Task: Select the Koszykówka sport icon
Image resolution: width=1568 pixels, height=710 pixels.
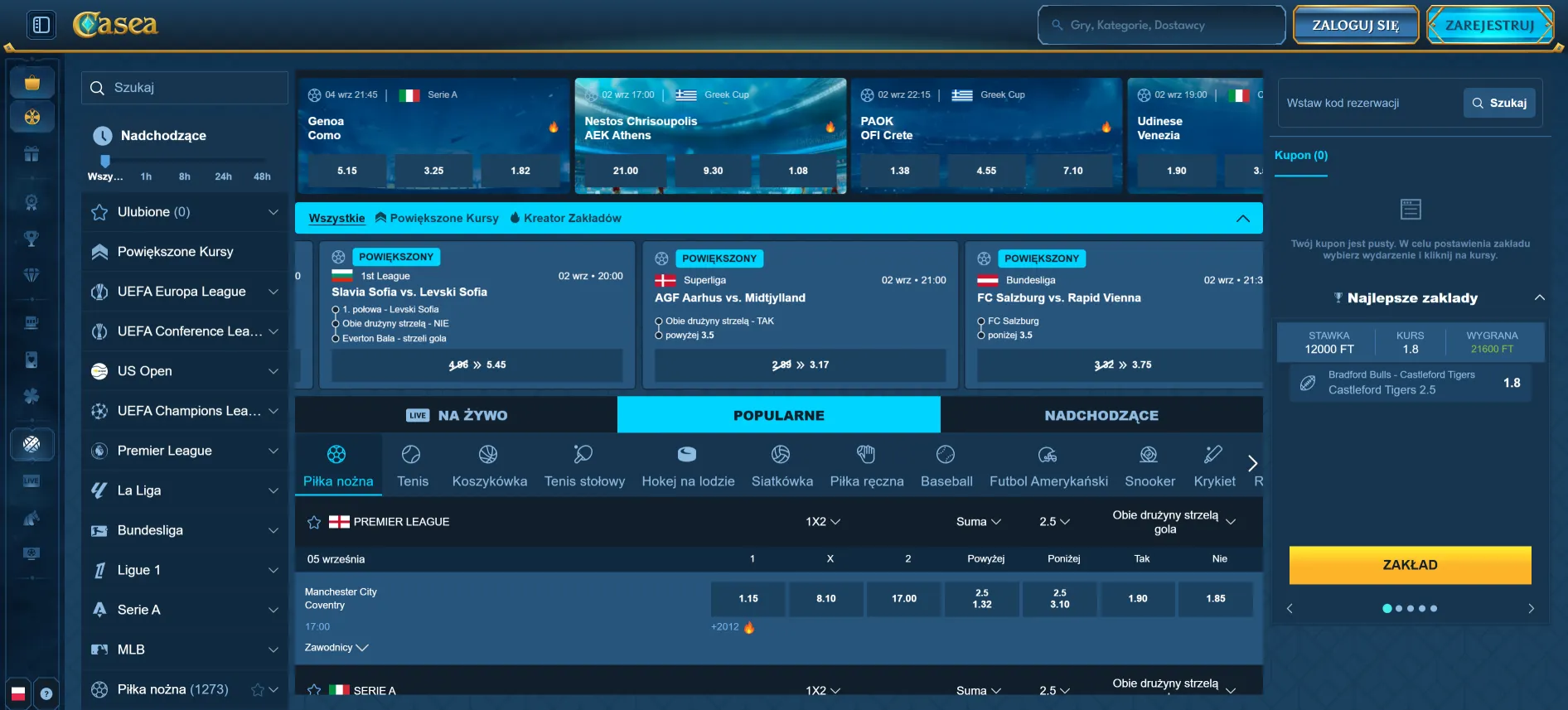Action: pyautogui.click(x=489, y=466)
